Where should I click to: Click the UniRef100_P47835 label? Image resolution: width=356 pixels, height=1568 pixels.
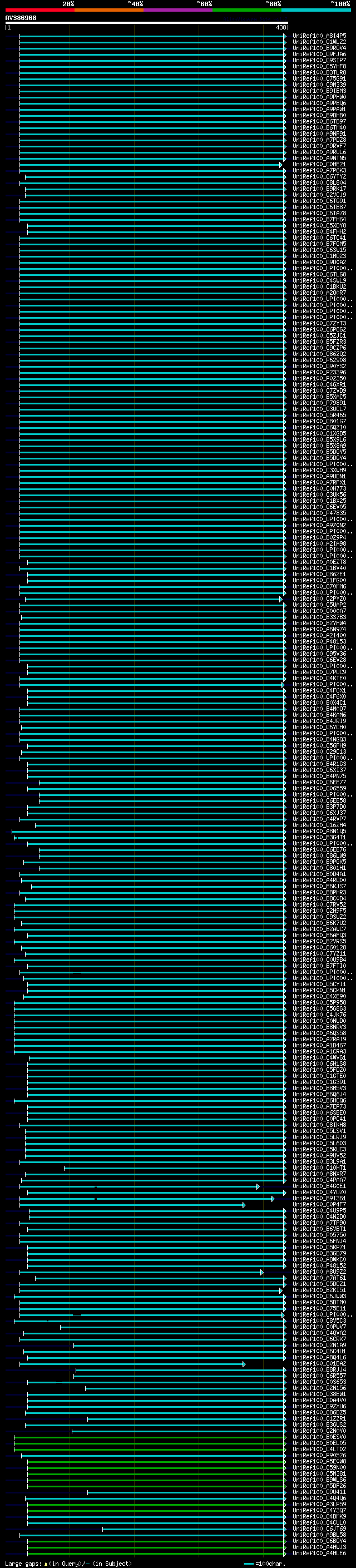319,513
